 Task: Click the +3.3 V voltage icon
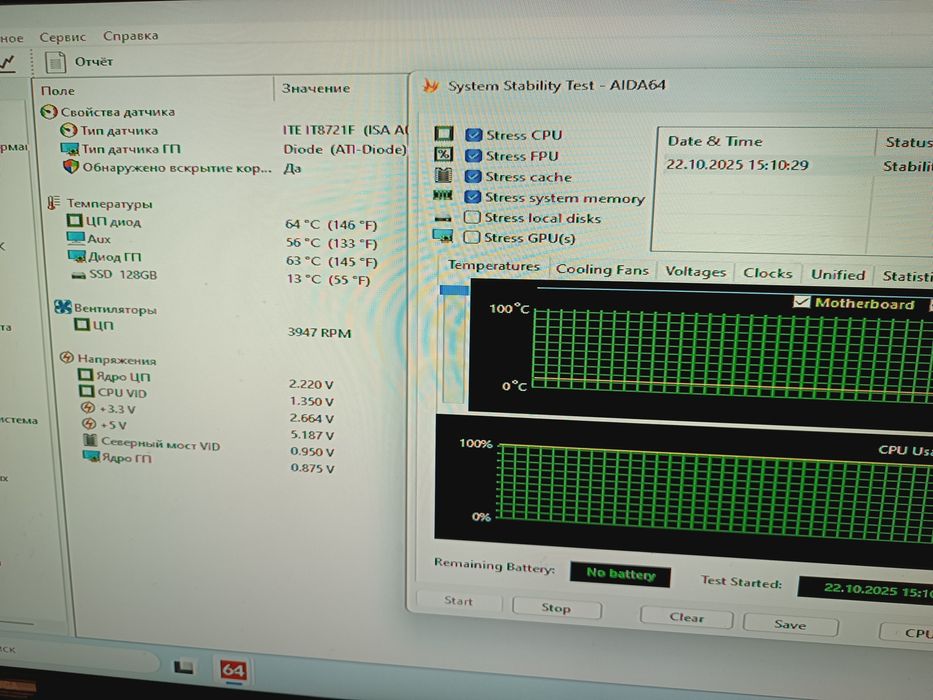(87, 408)
